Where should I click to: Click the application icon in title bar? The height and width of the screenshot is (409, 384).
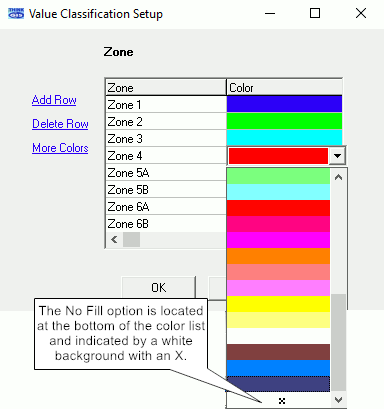coord(16,14)
